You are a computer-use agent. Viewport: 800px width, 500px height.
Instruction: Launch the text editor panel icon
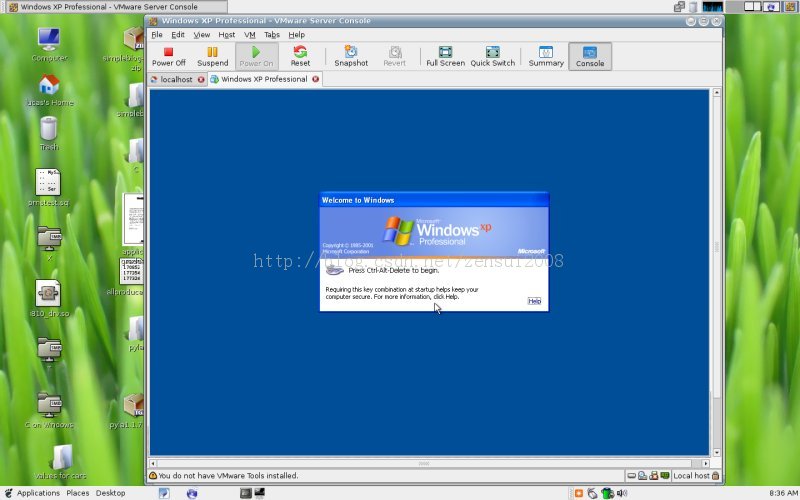[164, 493]
